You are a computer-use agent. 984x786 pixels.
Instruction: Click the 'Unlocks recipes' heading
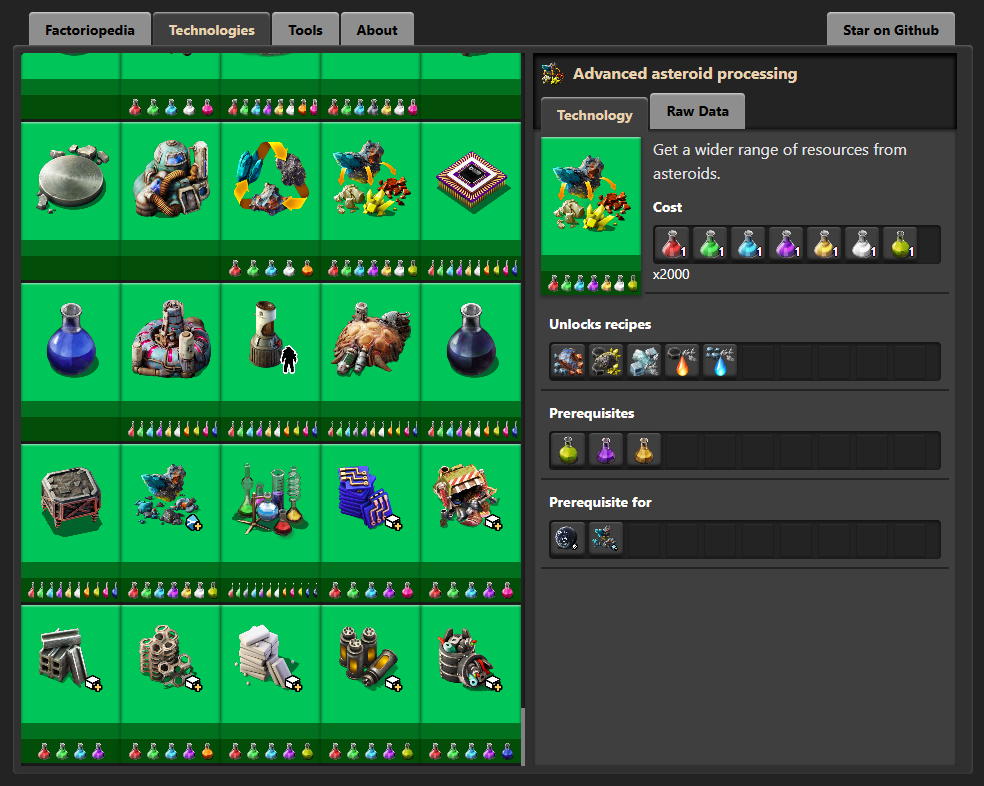pos(600,324)
